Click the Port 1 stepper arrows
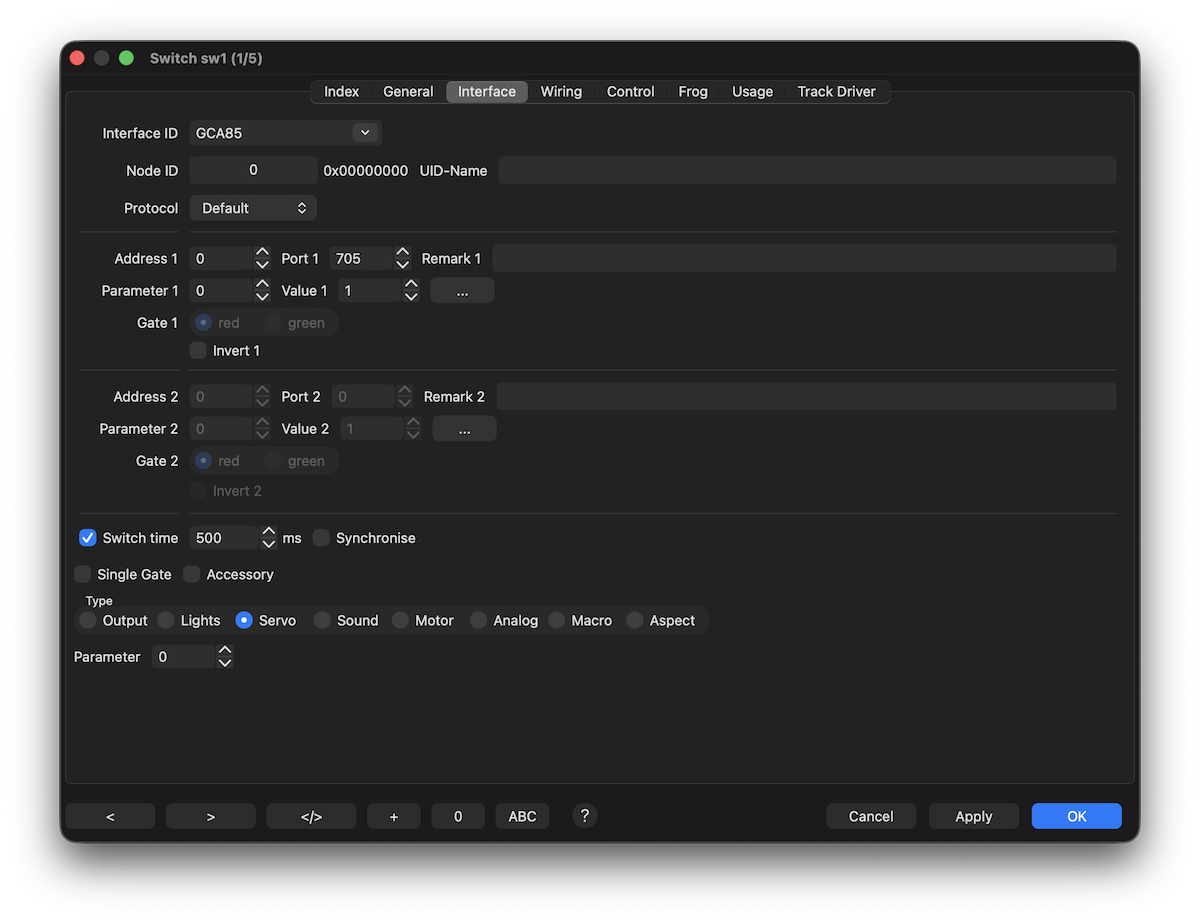 coord(402,259)
